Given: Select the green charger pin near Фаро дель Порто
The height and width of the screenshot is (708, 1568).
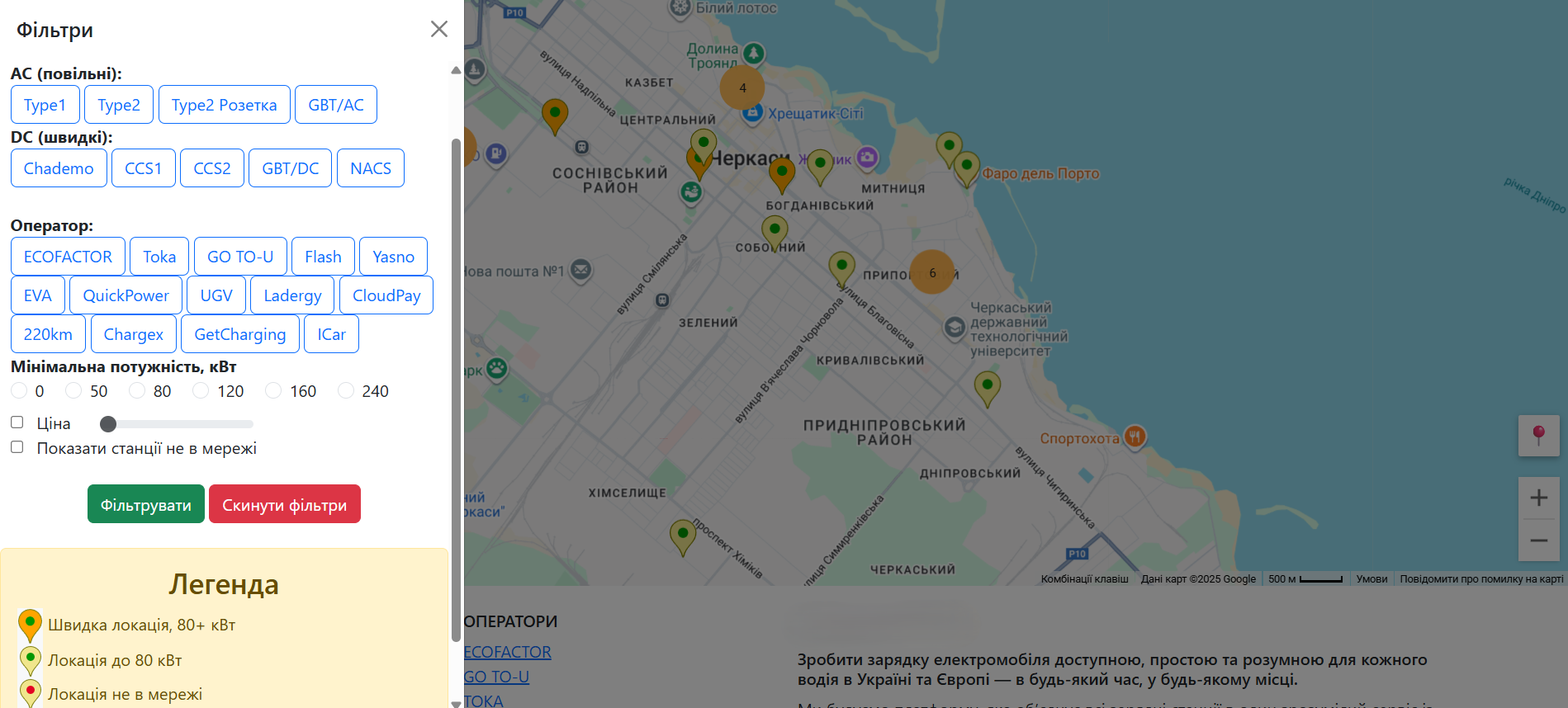Looking at the screenshot, I should coord(966,169).
